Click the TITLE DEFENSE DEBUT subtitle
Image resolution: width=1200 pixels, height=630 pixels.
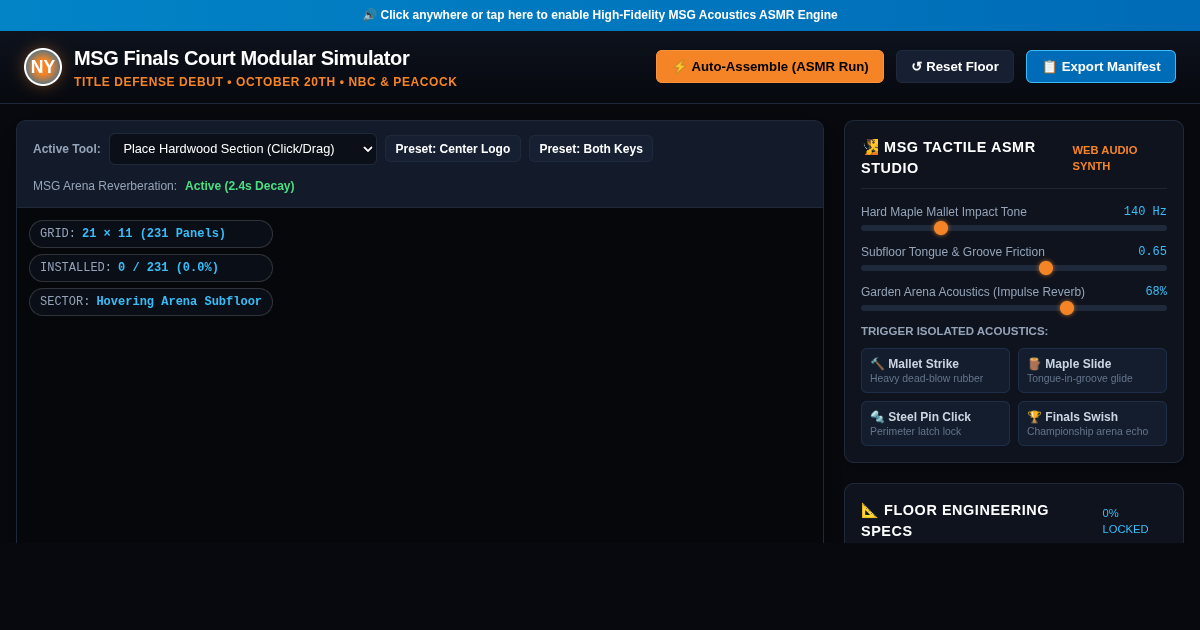click(x=265, y=82)
